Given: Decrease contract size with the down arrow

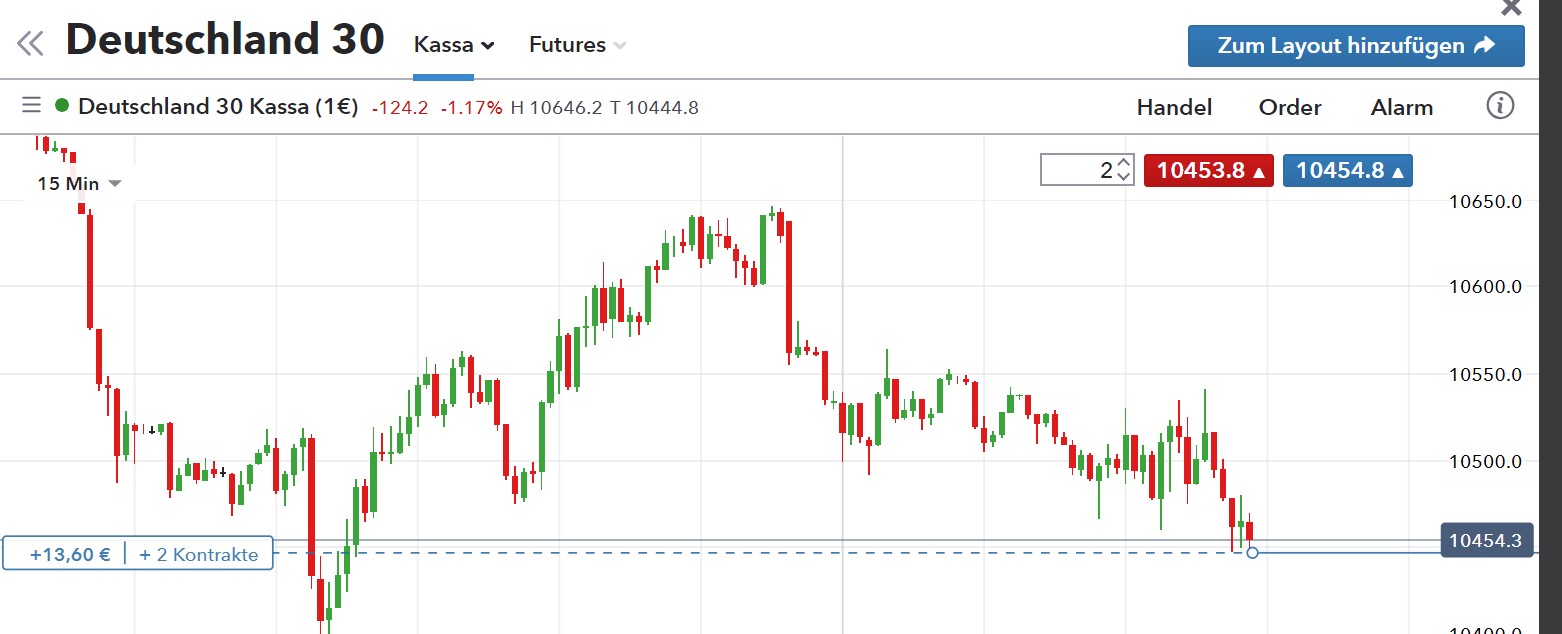Looking at the screenshot, I should pyautogui.click(x=1124, y=177).
